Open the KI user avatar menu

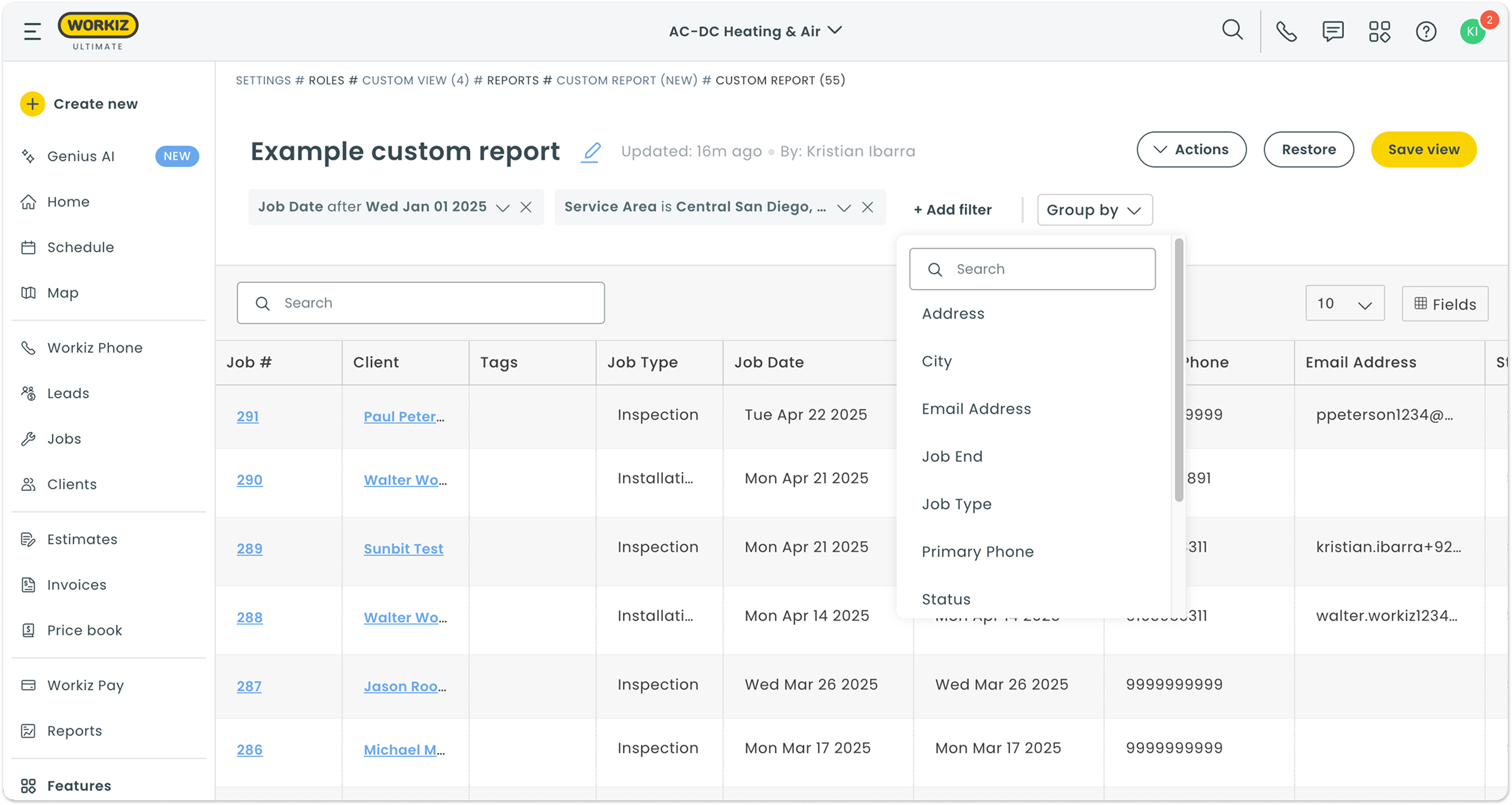[1473, 32]
